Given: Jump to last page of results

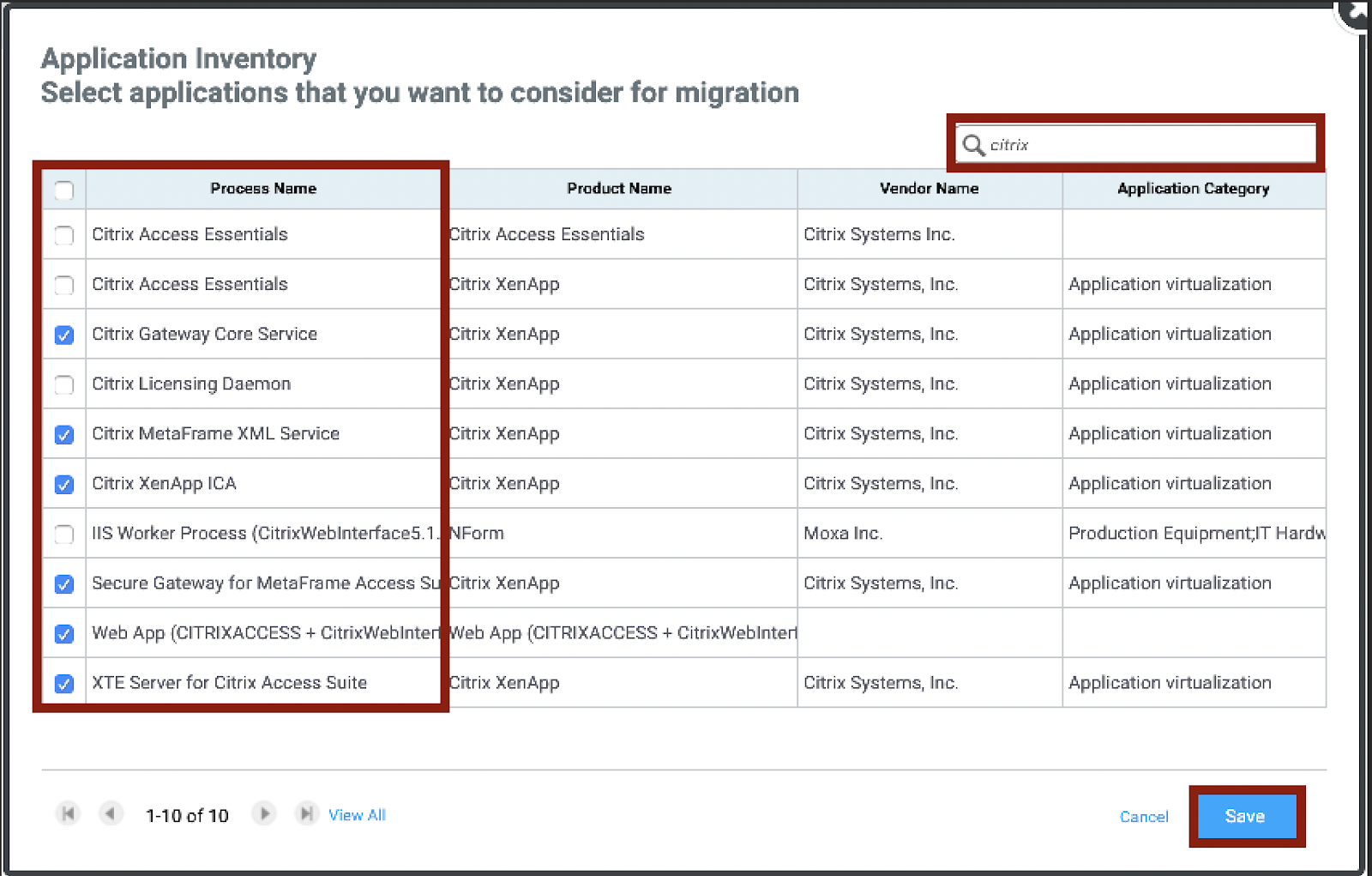Looking at the screenshot, I should [x=305, y=813].
